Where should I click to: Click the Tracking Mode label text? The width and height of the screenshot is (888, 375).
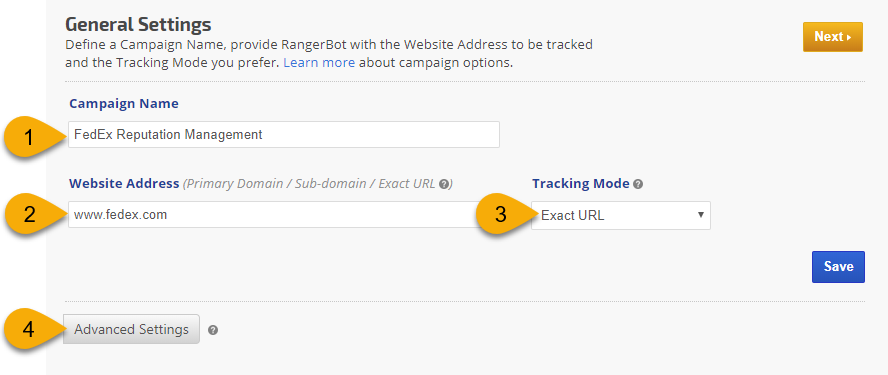[580, 184]
